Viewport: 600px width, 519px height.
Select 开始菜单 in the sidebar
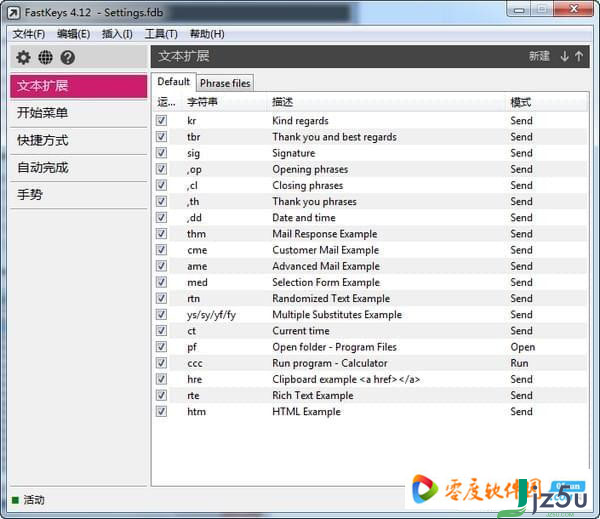point(78,113)
